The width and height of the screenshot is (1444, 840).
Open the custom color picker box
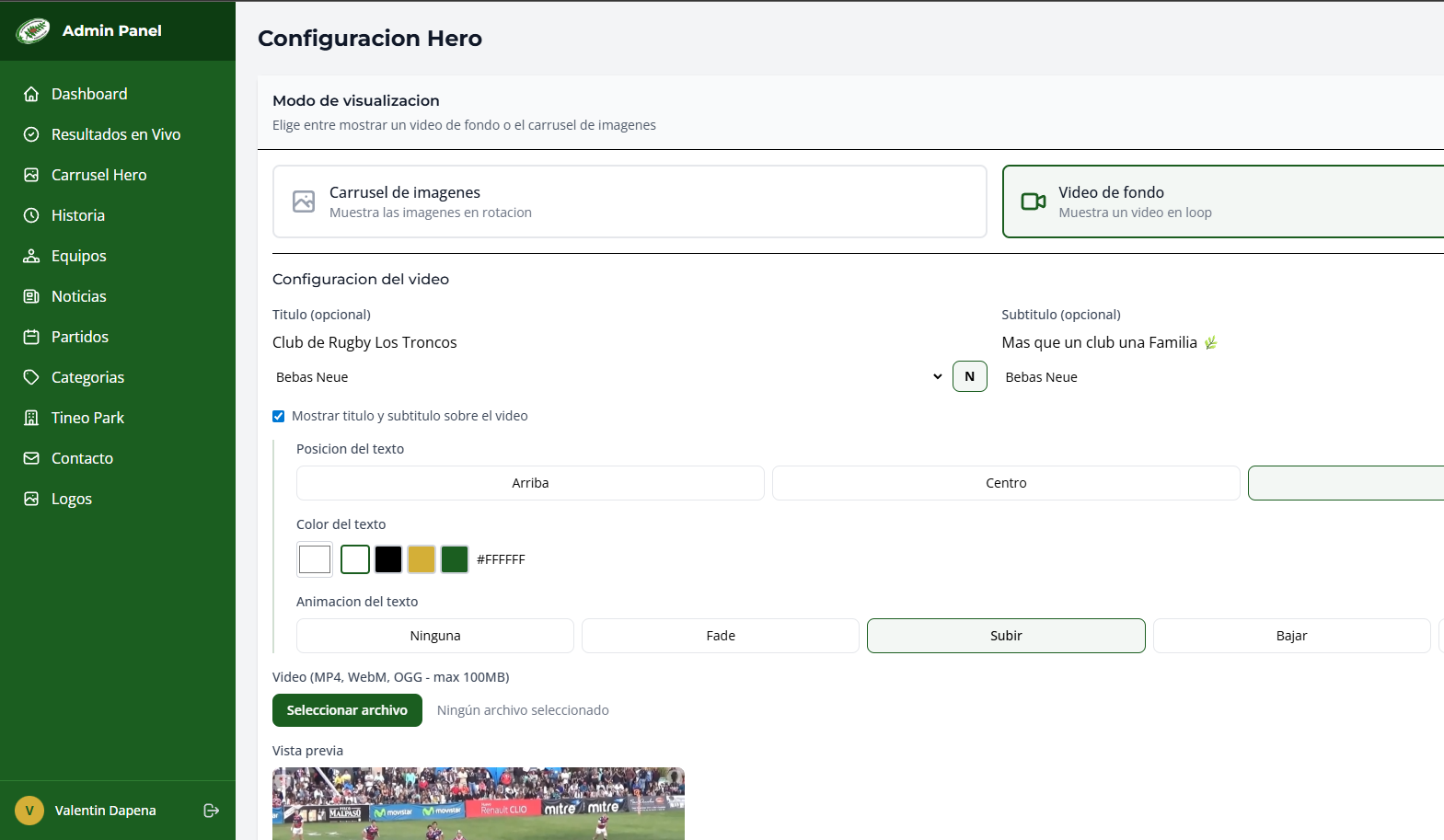coord(315,559)
